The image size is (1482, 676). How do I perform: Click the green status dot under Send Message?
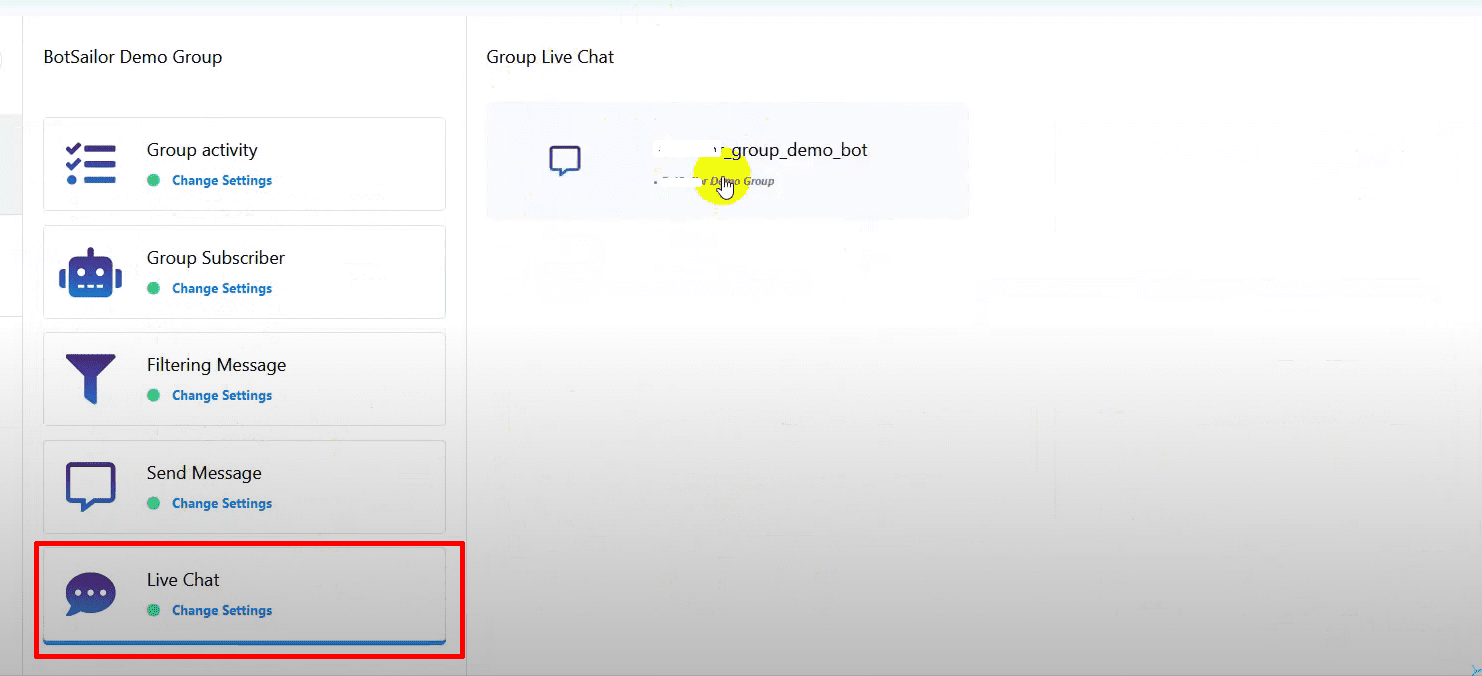click(x=154, y=503)
